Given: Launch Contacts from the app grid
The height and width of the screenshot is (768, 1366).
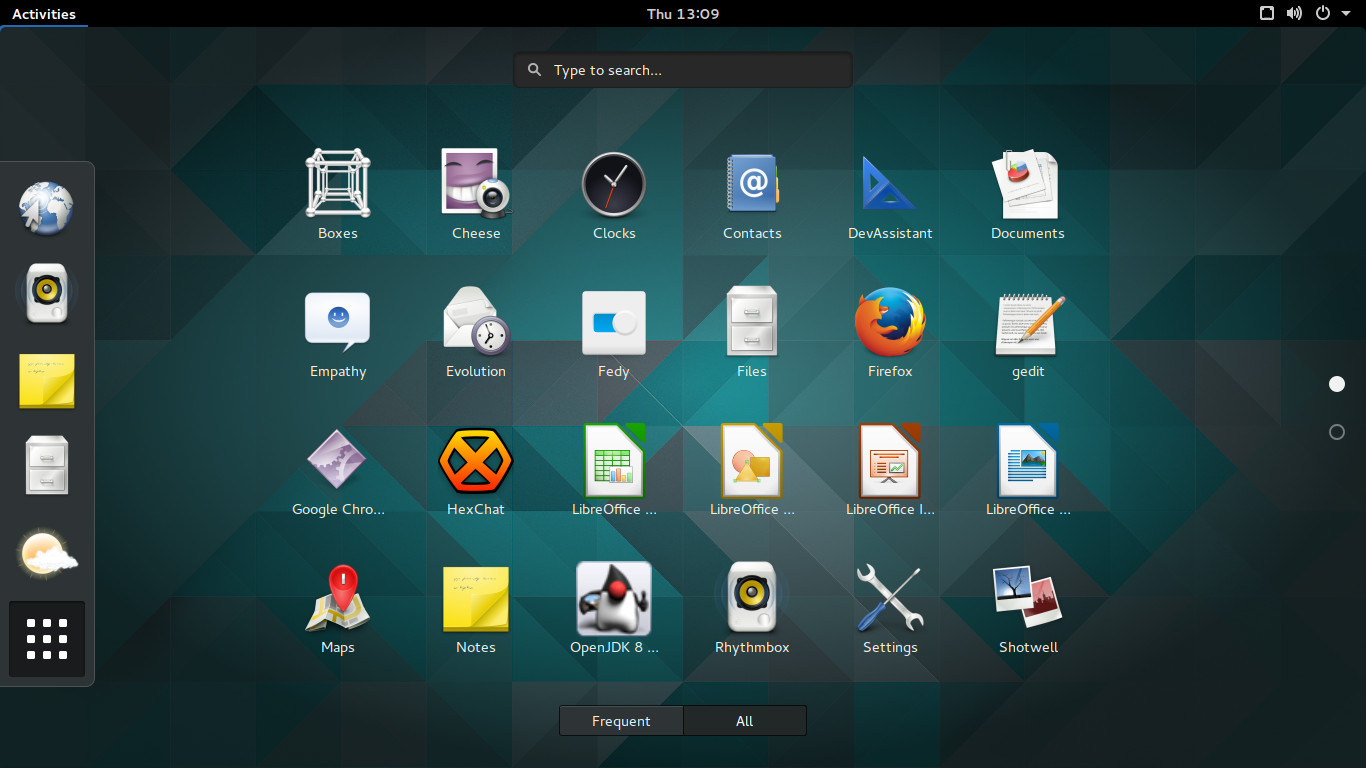Looking at the screenshot, I should point(752,184).
